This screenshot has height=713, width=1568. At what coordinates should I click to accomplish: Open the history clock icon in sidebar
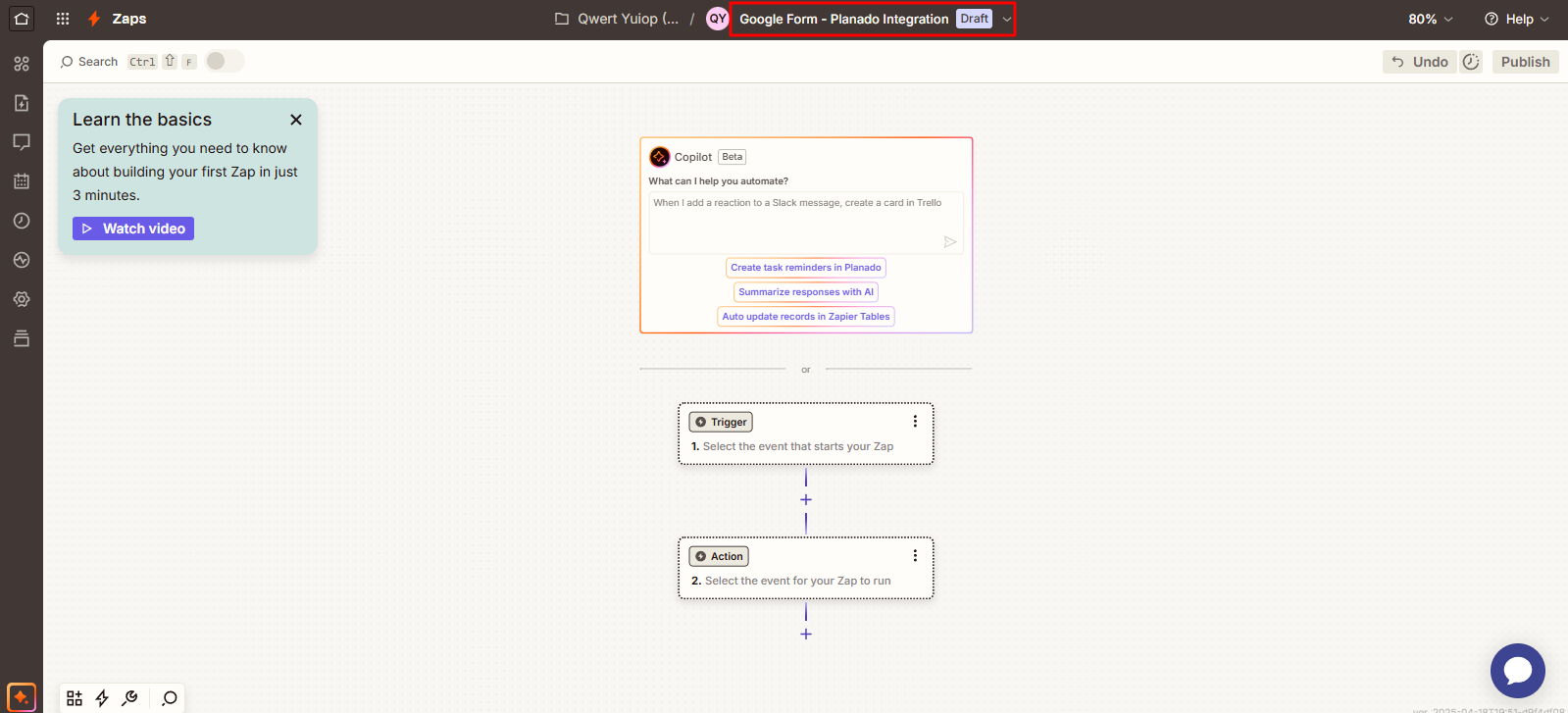click(x=22, y=221)
